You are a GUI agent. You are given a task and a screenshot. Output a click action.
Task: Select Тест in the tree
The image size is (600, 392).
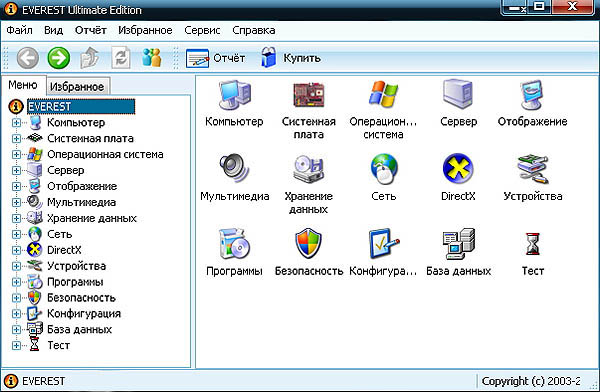59,346
